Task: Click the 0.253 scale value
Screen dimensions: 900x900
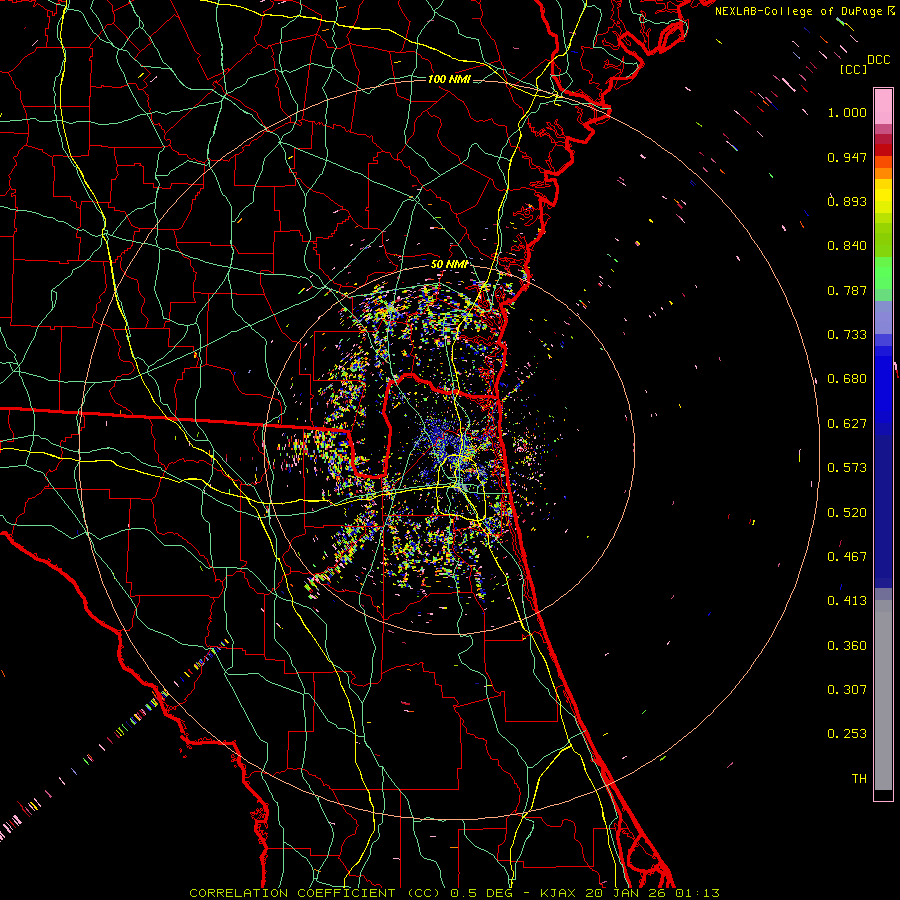Action: click(x=847, y=734)
